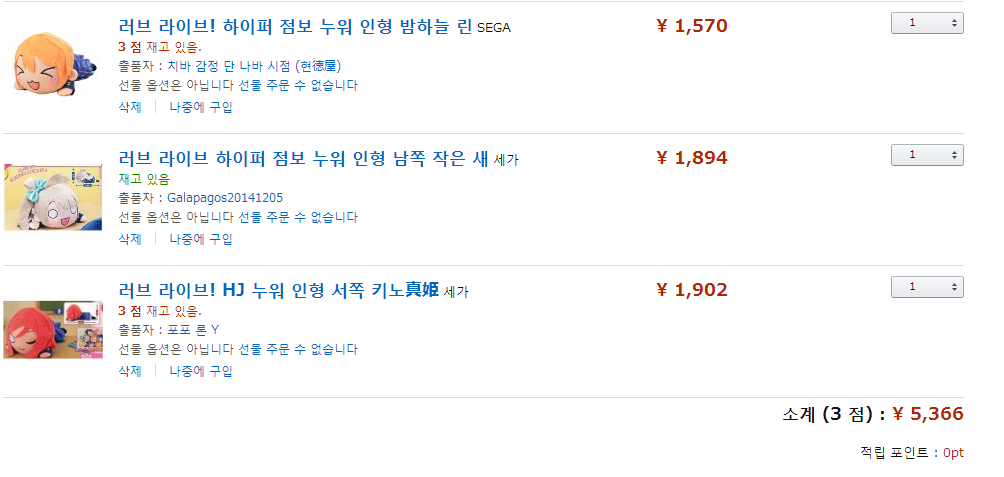The height and width of the screenshot is (477, 1004).
Task: Click 삭제 for the second cart item
Action: coord(129,239)
